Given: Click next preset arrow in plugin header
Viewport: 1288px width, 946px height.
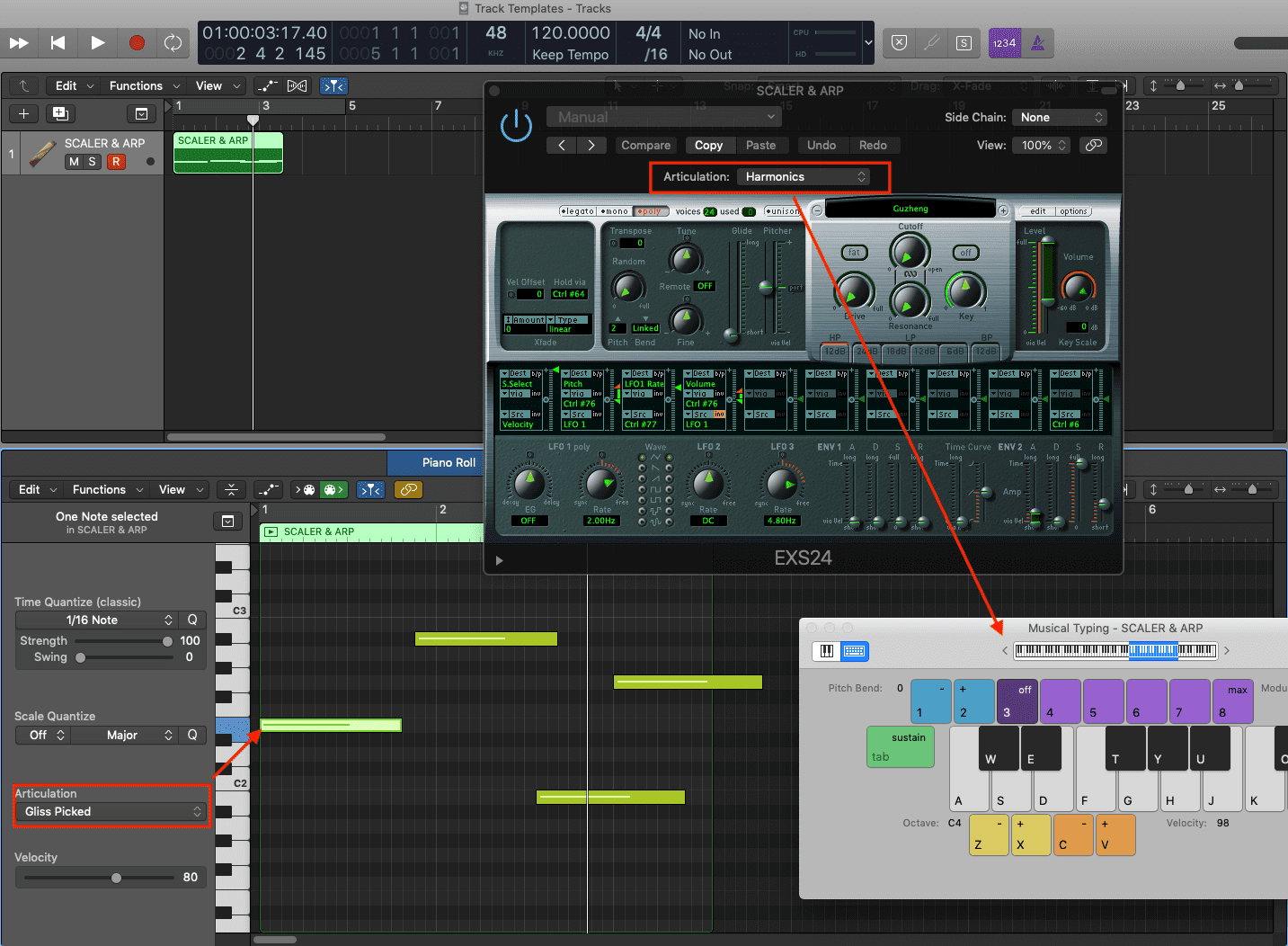Looking at the screenshot, I should tap(591, 145).
